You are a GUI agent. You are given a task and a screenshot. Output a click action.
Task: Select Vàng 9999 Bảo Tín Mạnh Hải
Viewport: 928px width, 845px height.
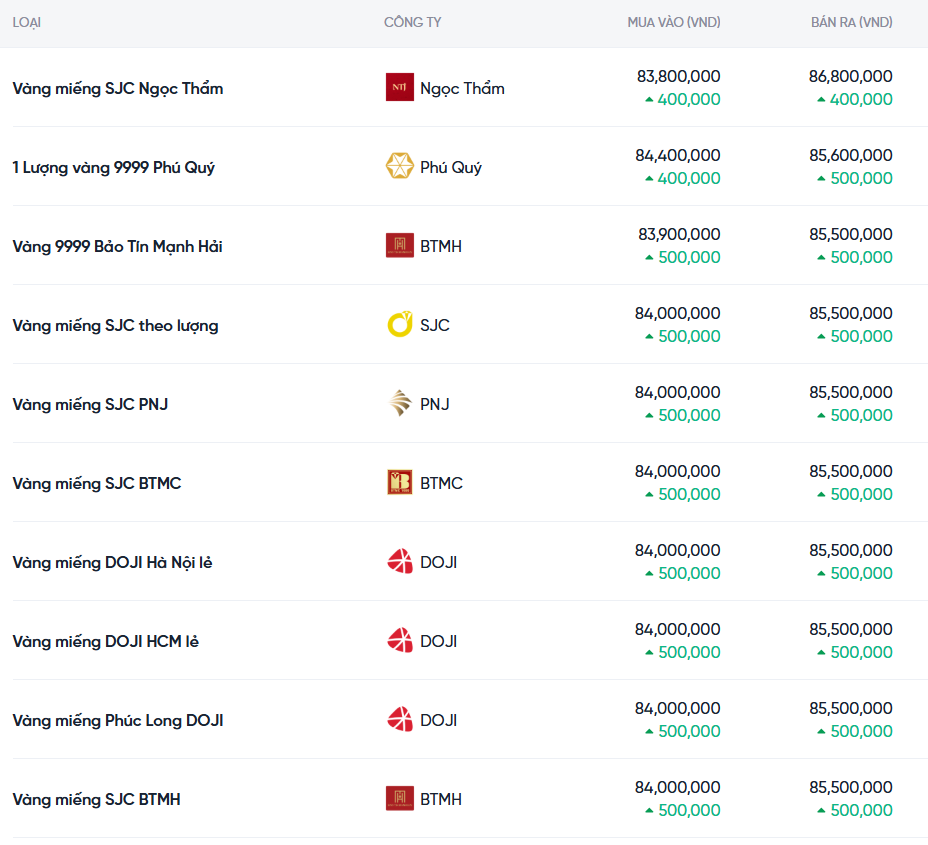tap(117, 246)
